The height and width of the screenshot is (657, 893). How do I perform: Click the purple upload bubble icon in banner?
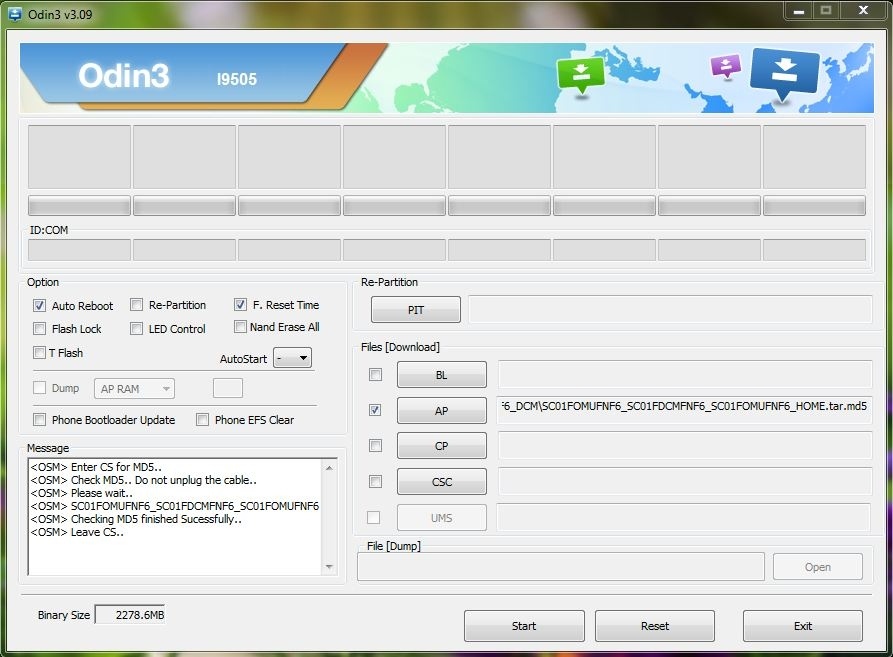coord(726,66)
